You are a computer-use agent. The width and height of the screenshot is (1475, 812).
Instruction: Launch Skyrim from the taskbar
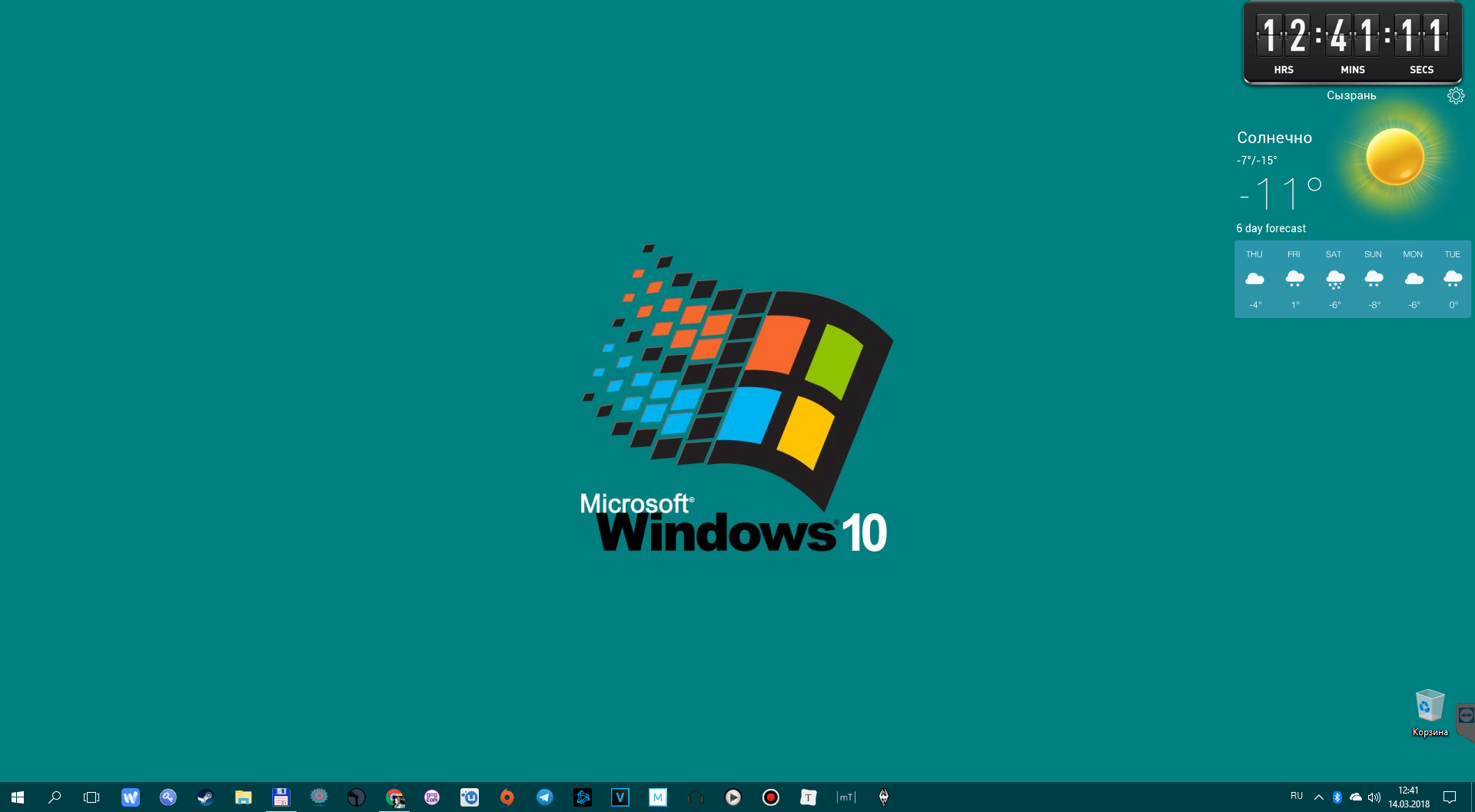(884, 797)
